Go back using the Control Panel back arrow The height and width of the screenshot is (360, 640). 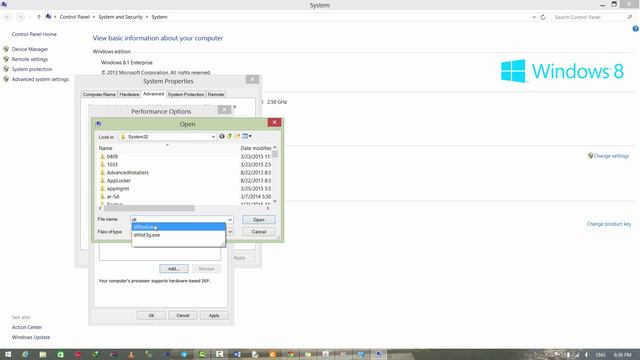7,17
